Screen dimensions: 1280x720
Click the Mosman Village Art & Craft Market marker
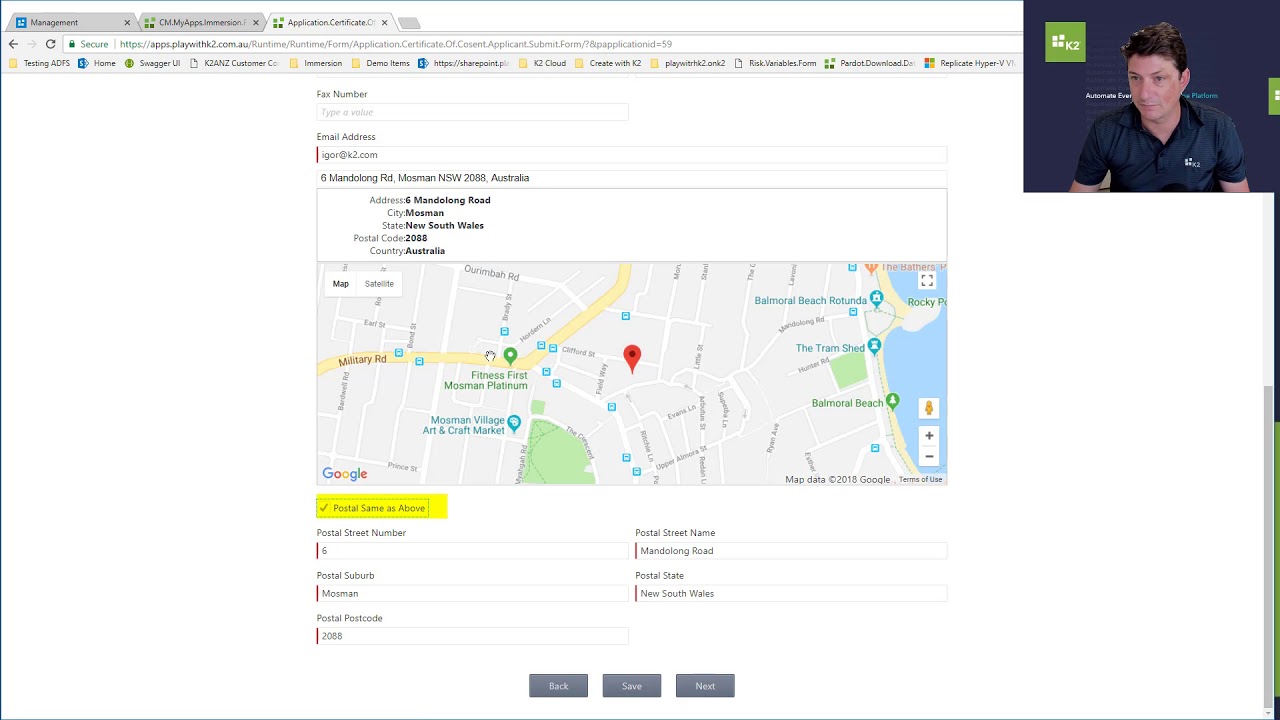click(x=514, y=423)
